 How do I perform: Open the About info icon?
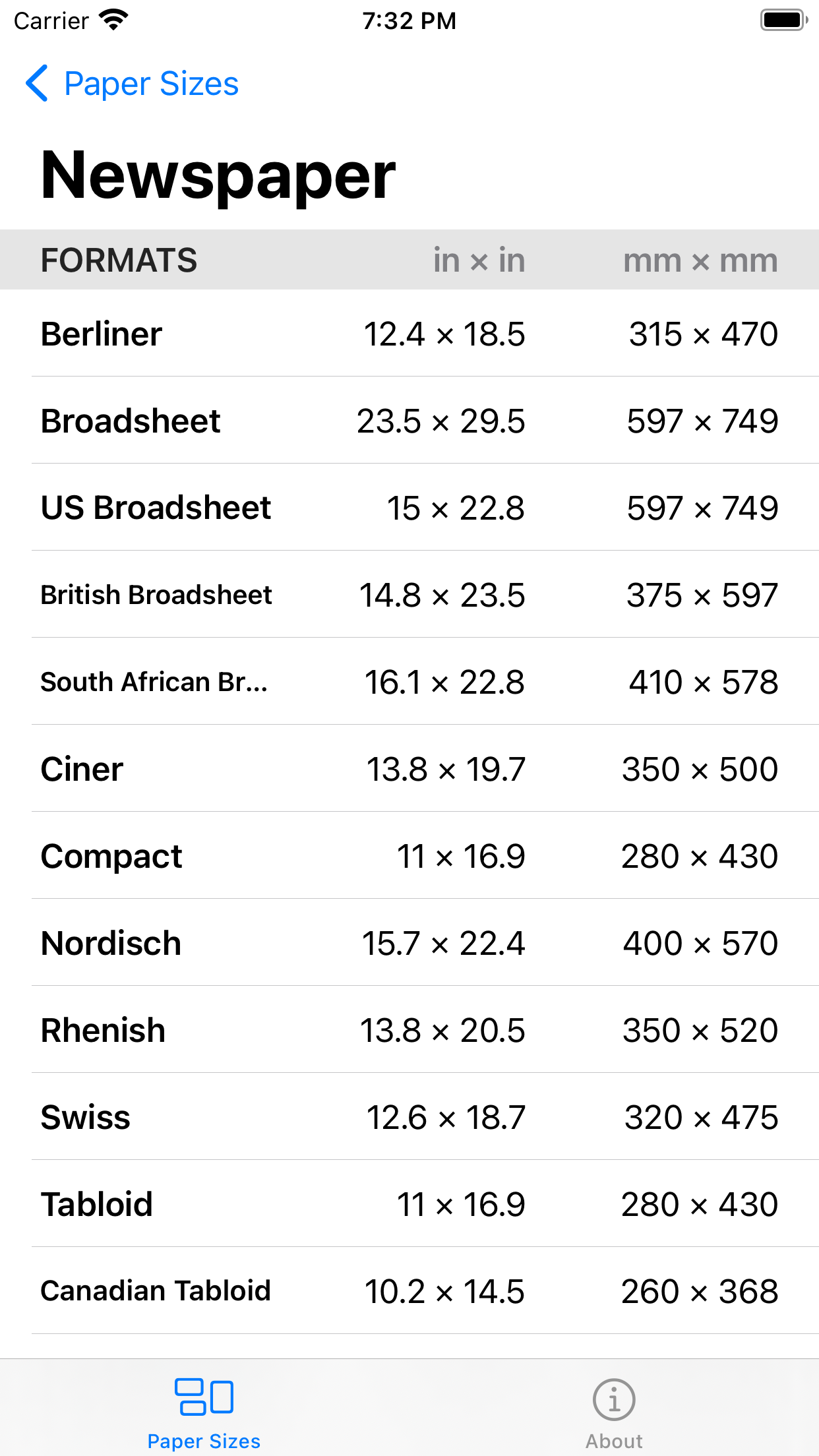(x=614, y=1399)
